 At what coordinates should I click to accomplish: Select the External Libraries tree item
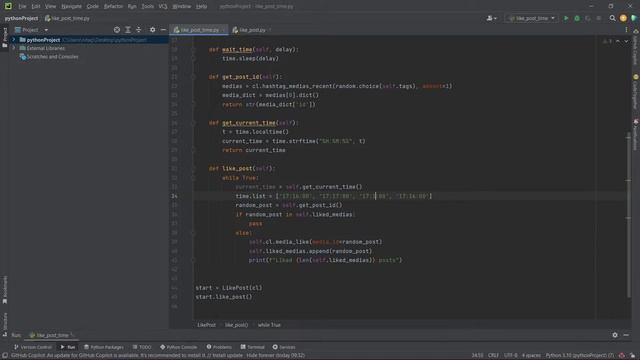(x=42, y=48)
